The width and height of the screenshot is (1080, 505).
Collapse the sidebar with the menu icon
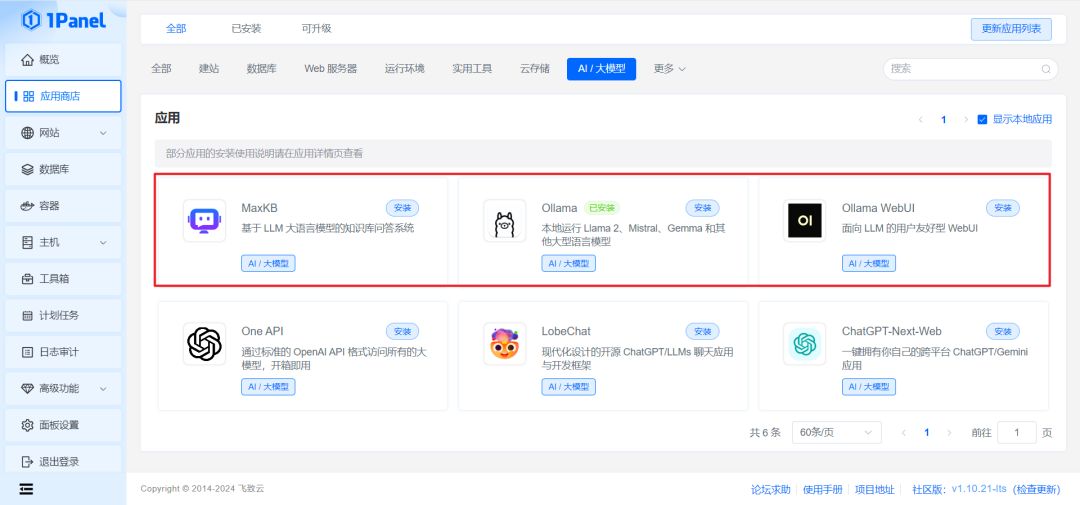point(26,488)
